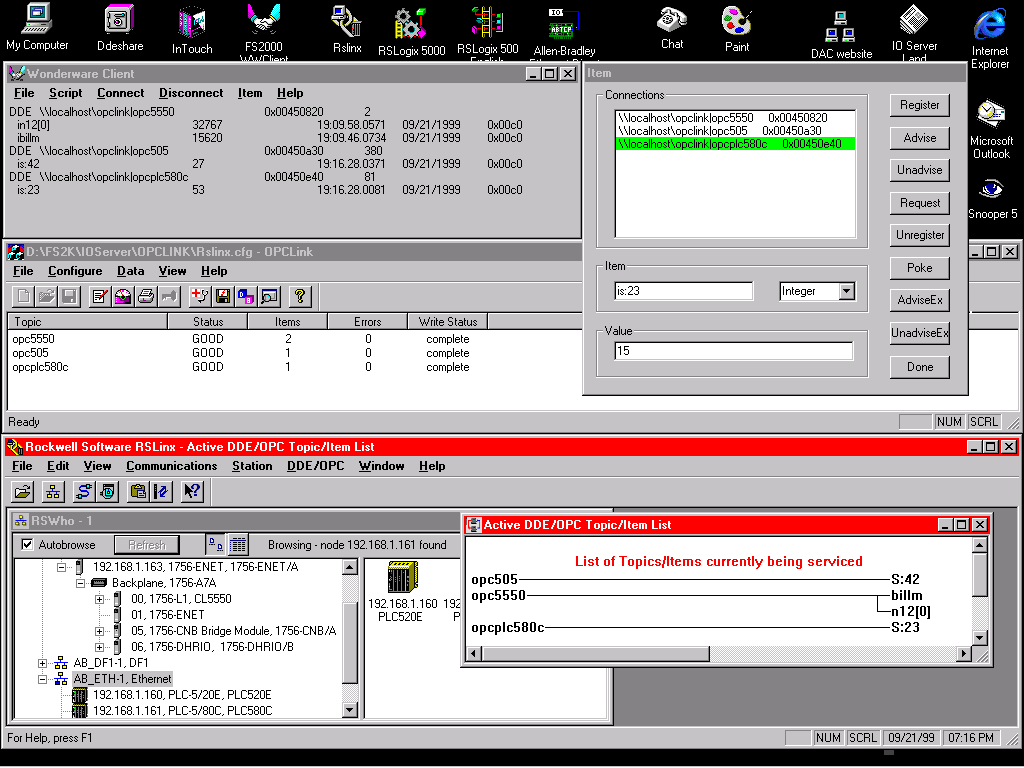Select the opc5550 connection in Connections list
This screenshot has height=768, width=1024.
735,118
